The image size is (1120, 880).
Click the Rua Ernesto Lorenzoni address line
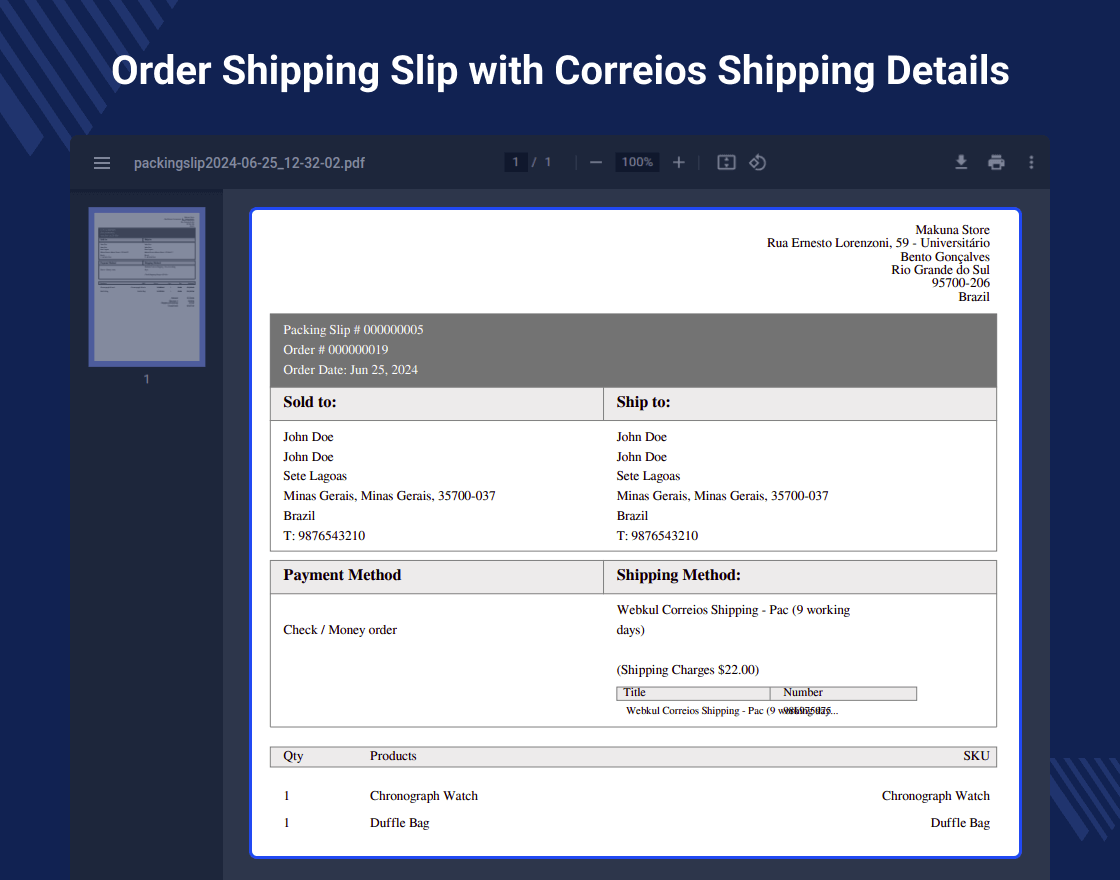coord(878,243)
